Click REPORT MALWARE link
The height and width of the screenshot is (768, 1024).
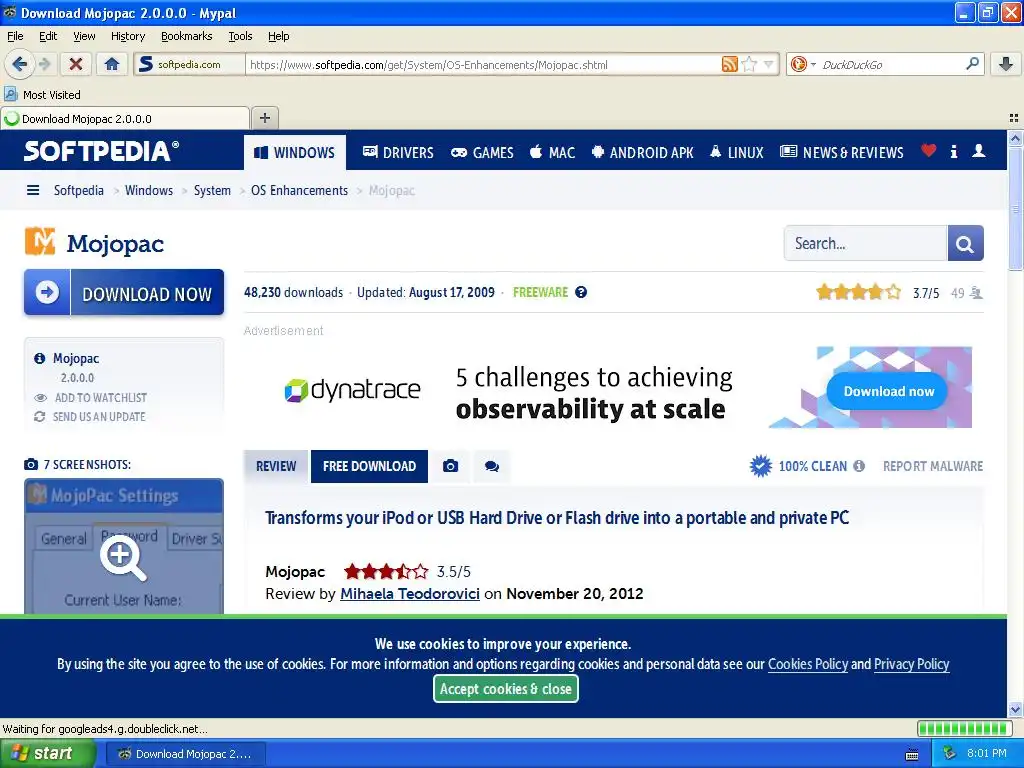point(933,466)
